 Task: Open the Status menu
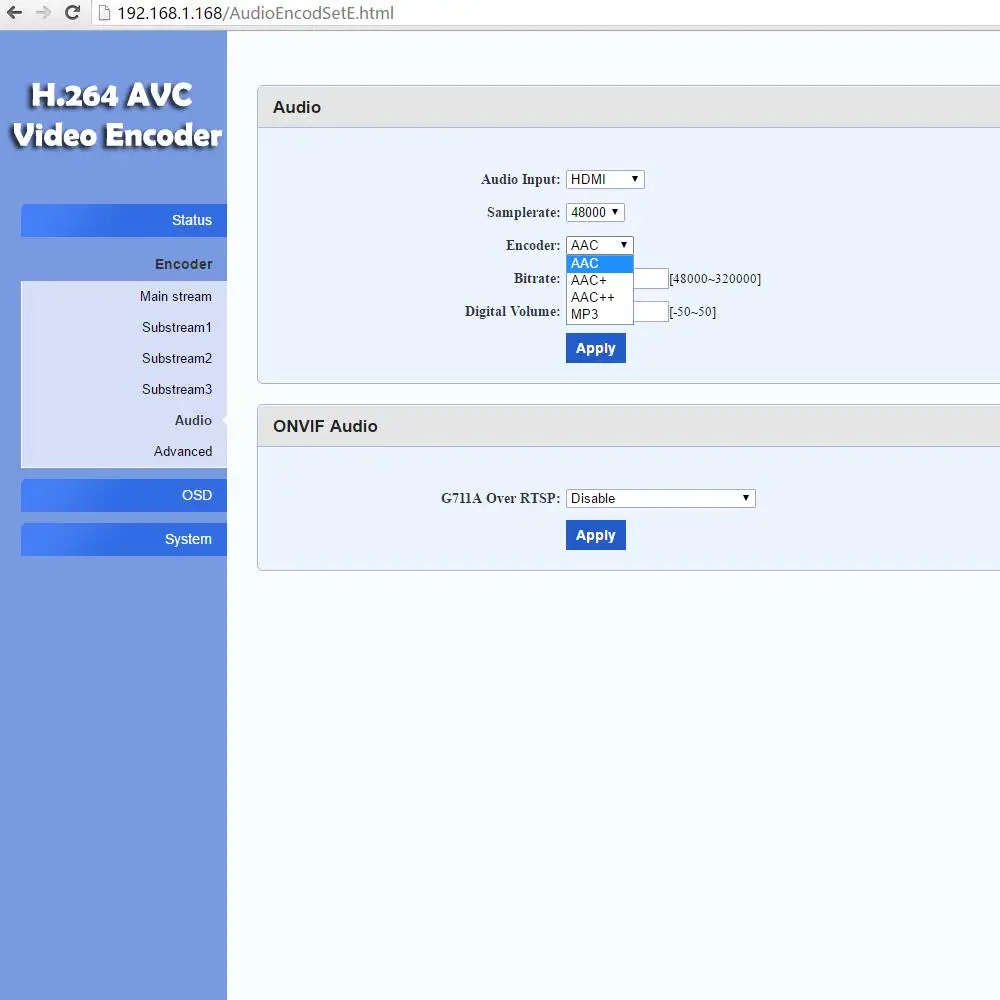124,220
